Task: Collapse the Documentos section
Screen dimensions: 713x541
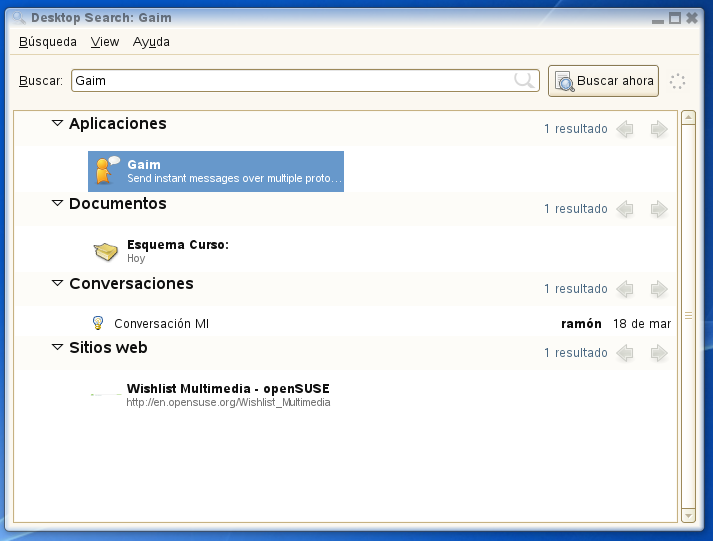Action: click(x=57, y=203)
